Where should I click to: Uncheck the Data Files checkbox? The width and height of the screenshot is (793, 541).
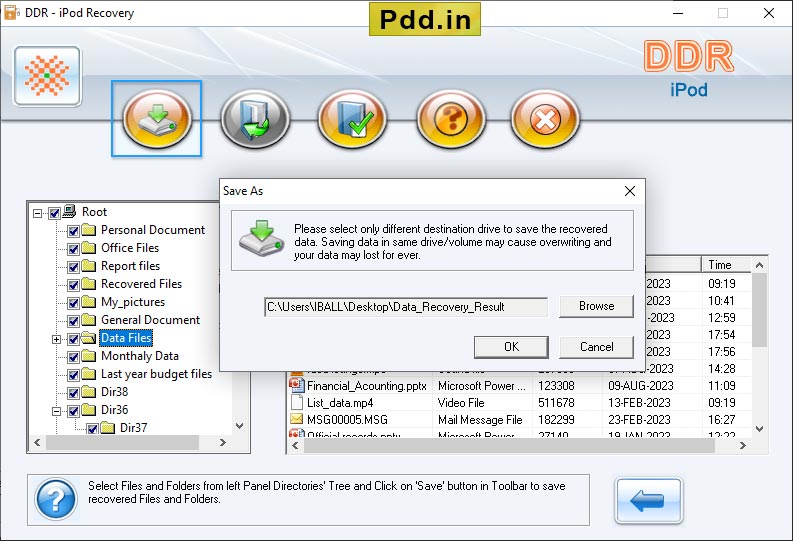73,339
